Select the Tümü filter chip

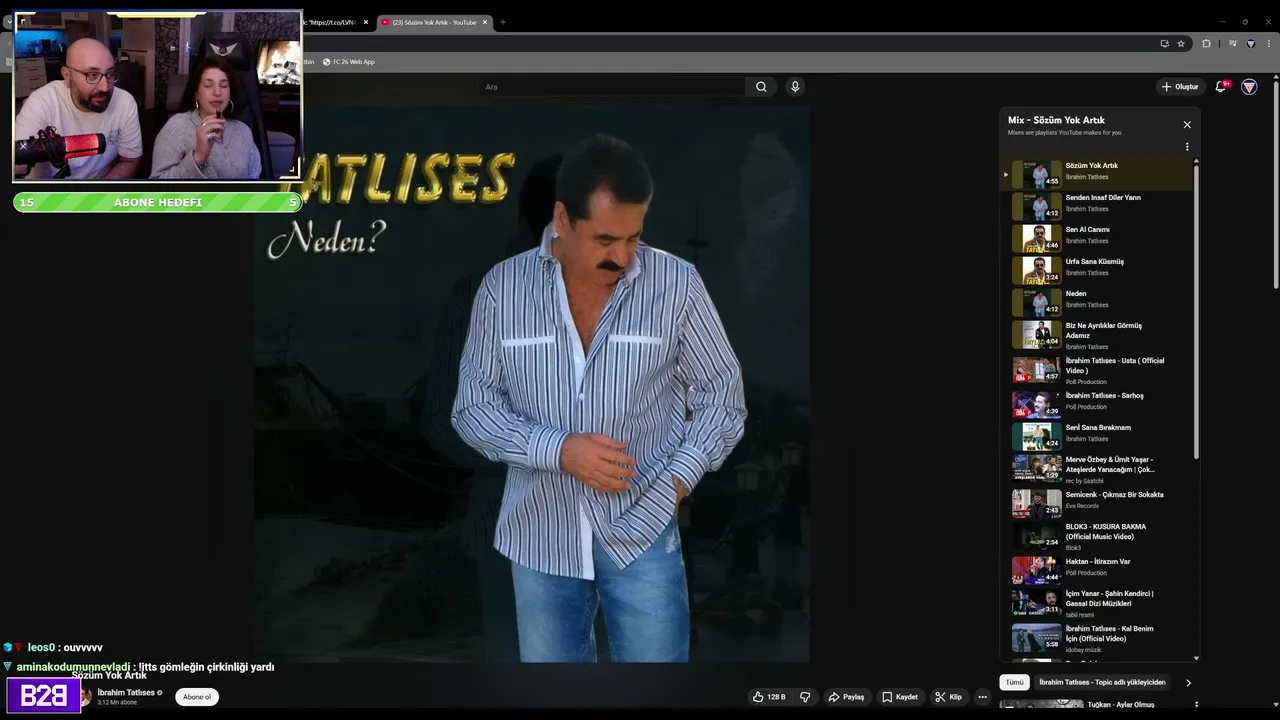[1014, 682]
